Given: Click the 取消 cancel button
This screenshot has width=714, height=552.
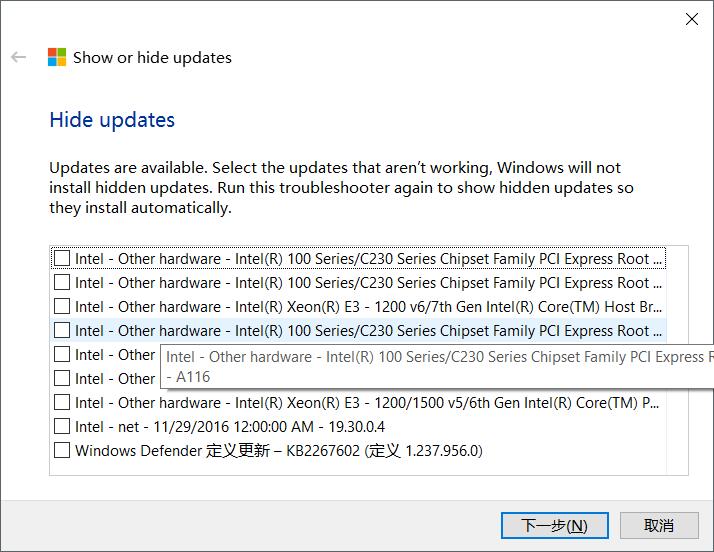Looking at the screenshot, I should click(x=658, y=525).
